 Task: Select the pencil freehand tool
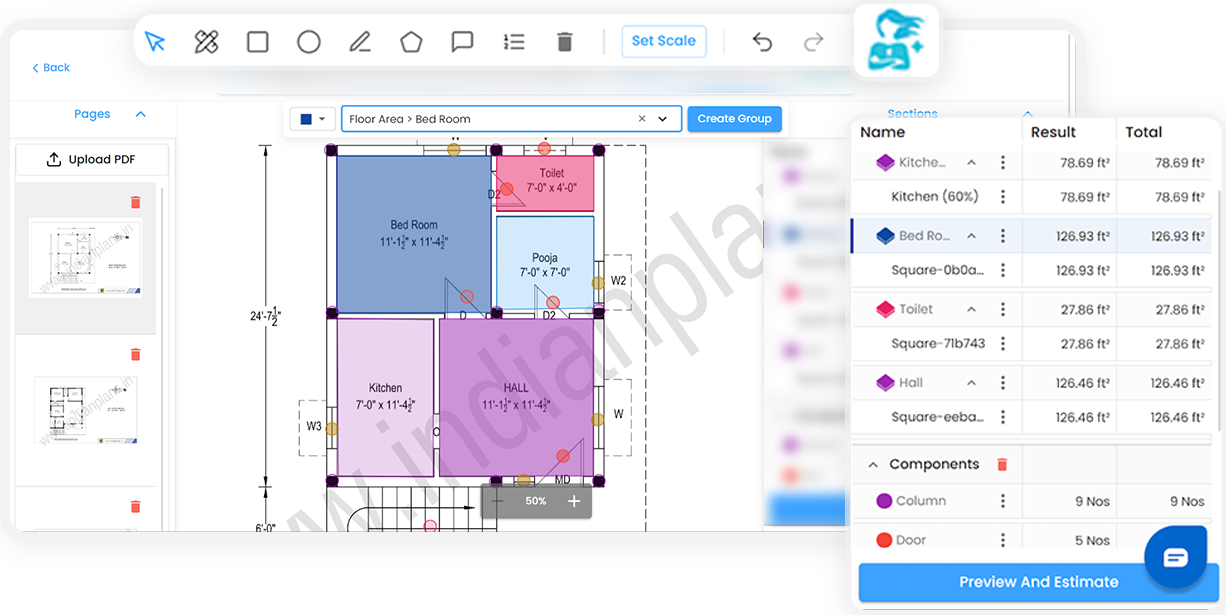point(360,41)
